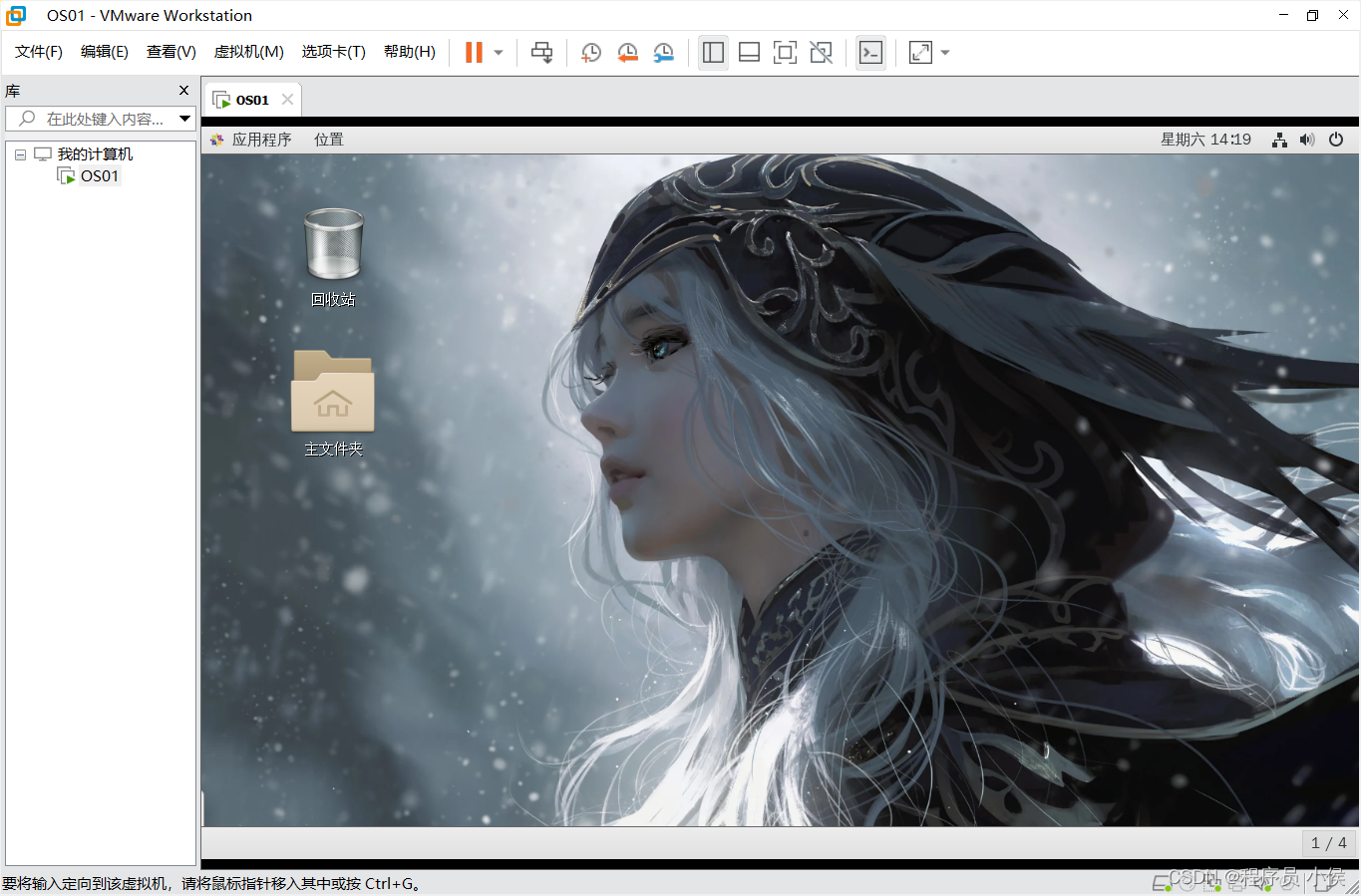Viewport: 1361px width, 896px height.
Task: Click the 1 / 4 workspace switcher
Action: click(1328, 843)
